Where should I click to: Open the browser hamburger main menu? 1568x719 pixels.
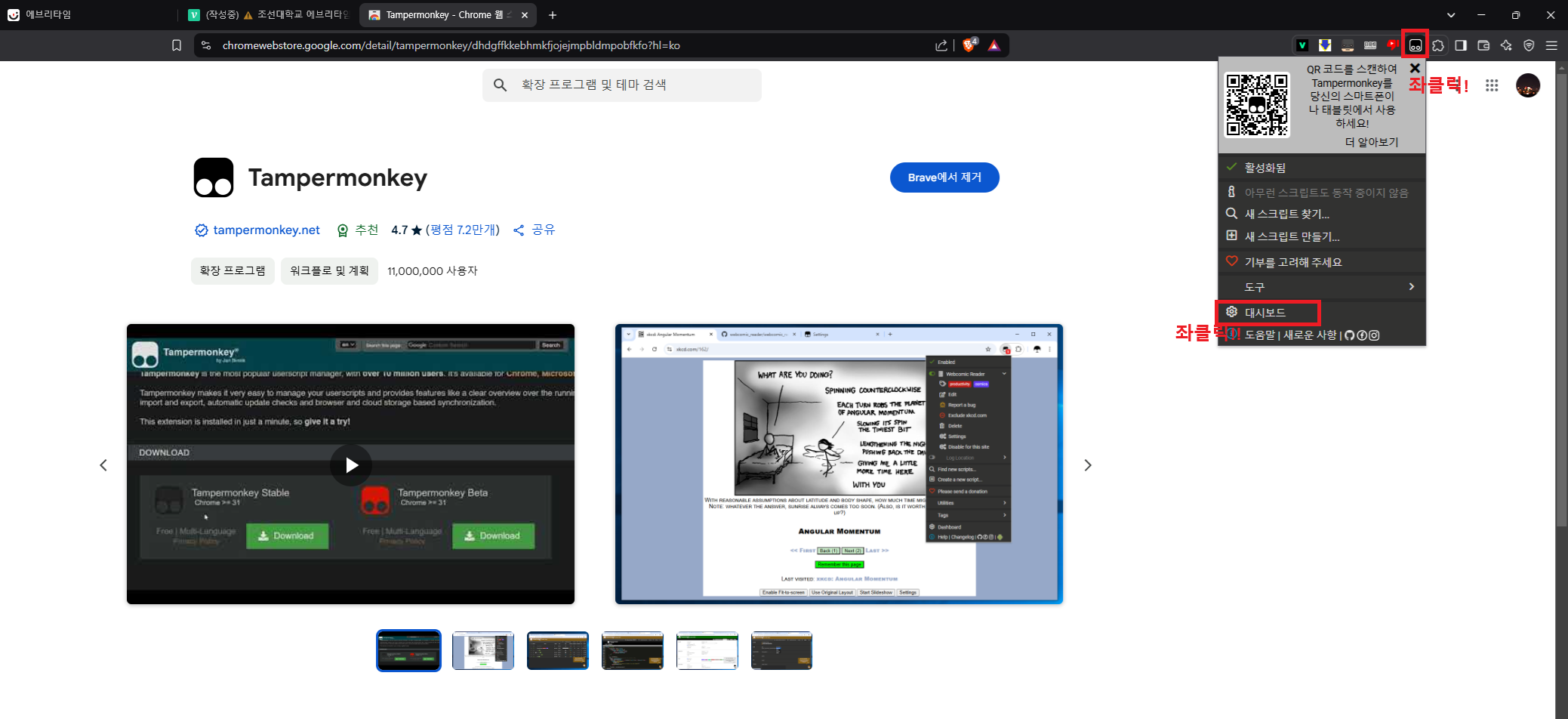[x=1551, y=45]
